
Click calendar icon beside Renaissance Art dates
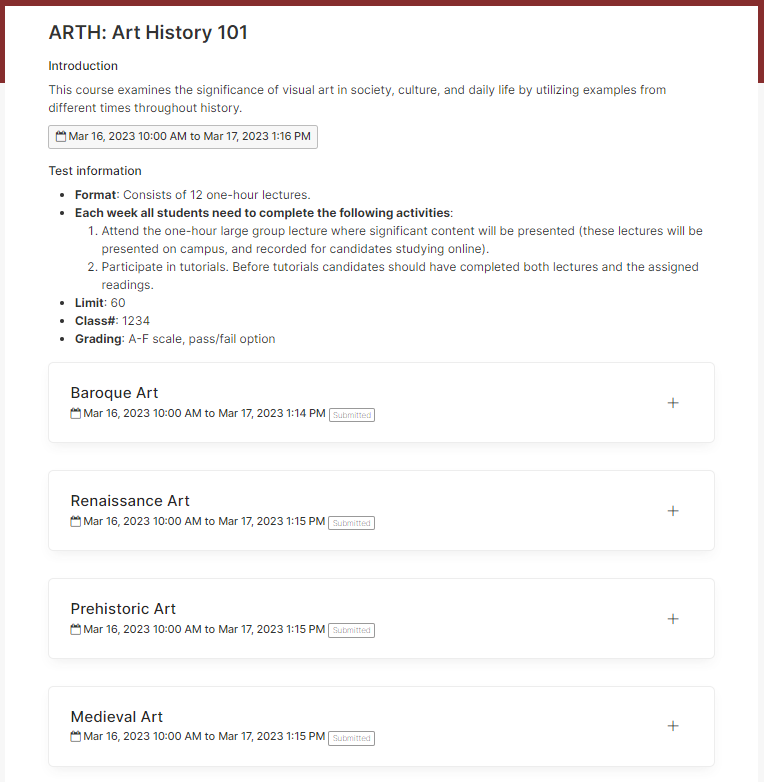[x=75, y=521]
